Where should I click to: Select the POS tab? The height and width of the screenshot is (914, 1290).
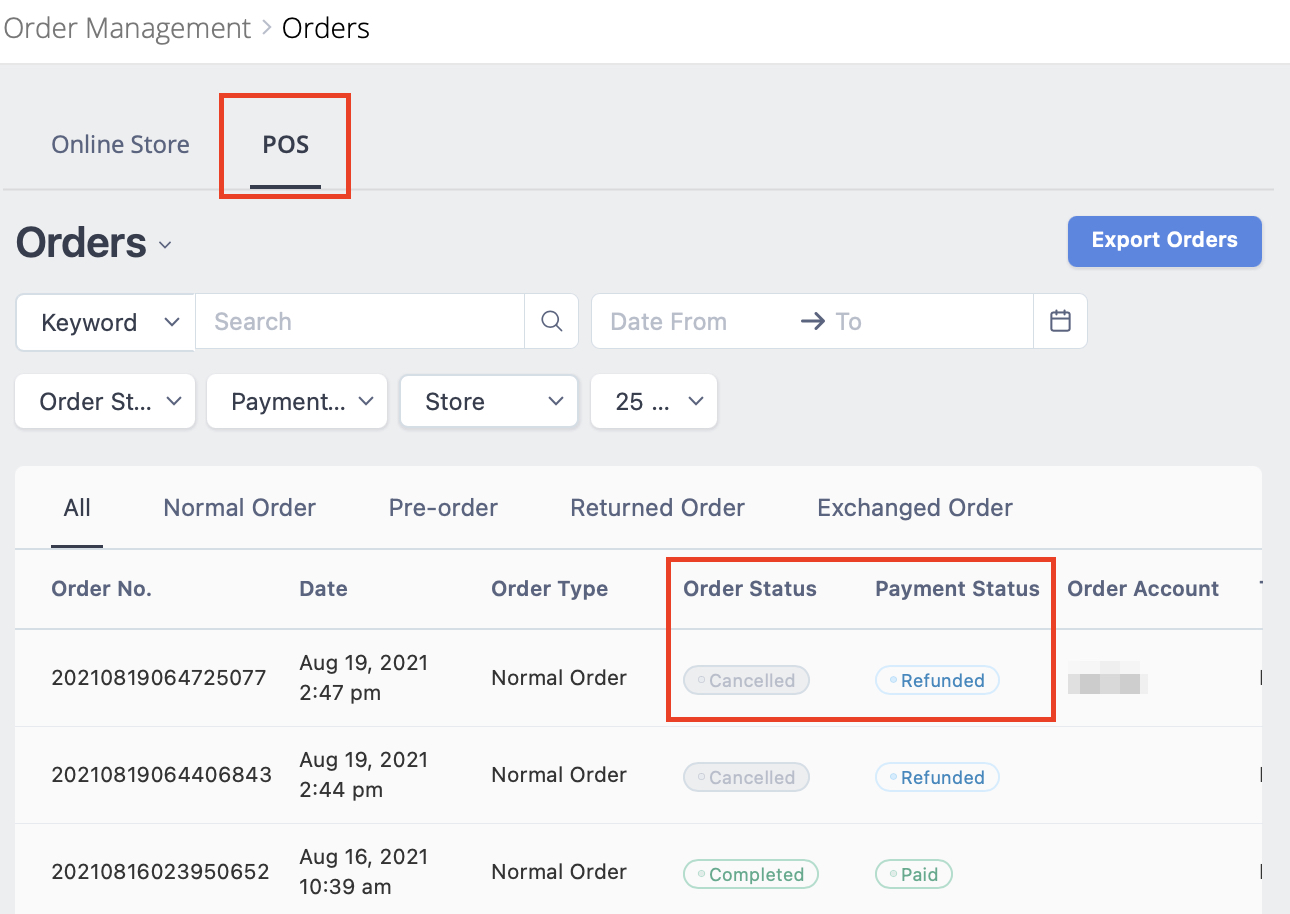pos(285,144)
